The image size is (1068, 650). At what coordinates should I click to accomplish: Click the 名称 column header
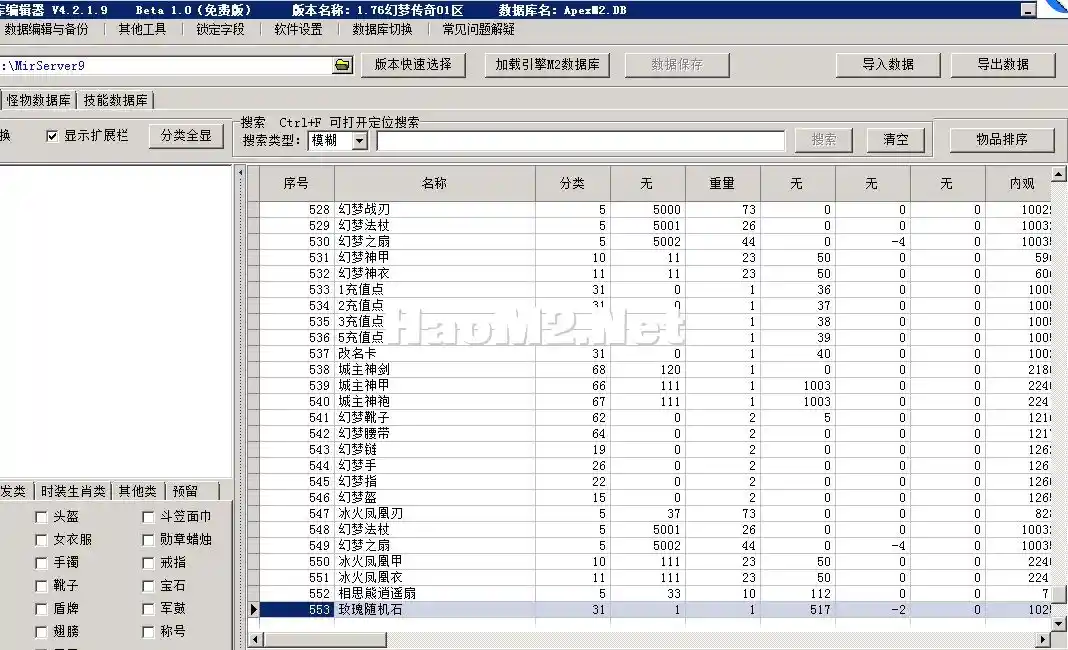click(435, 183)
